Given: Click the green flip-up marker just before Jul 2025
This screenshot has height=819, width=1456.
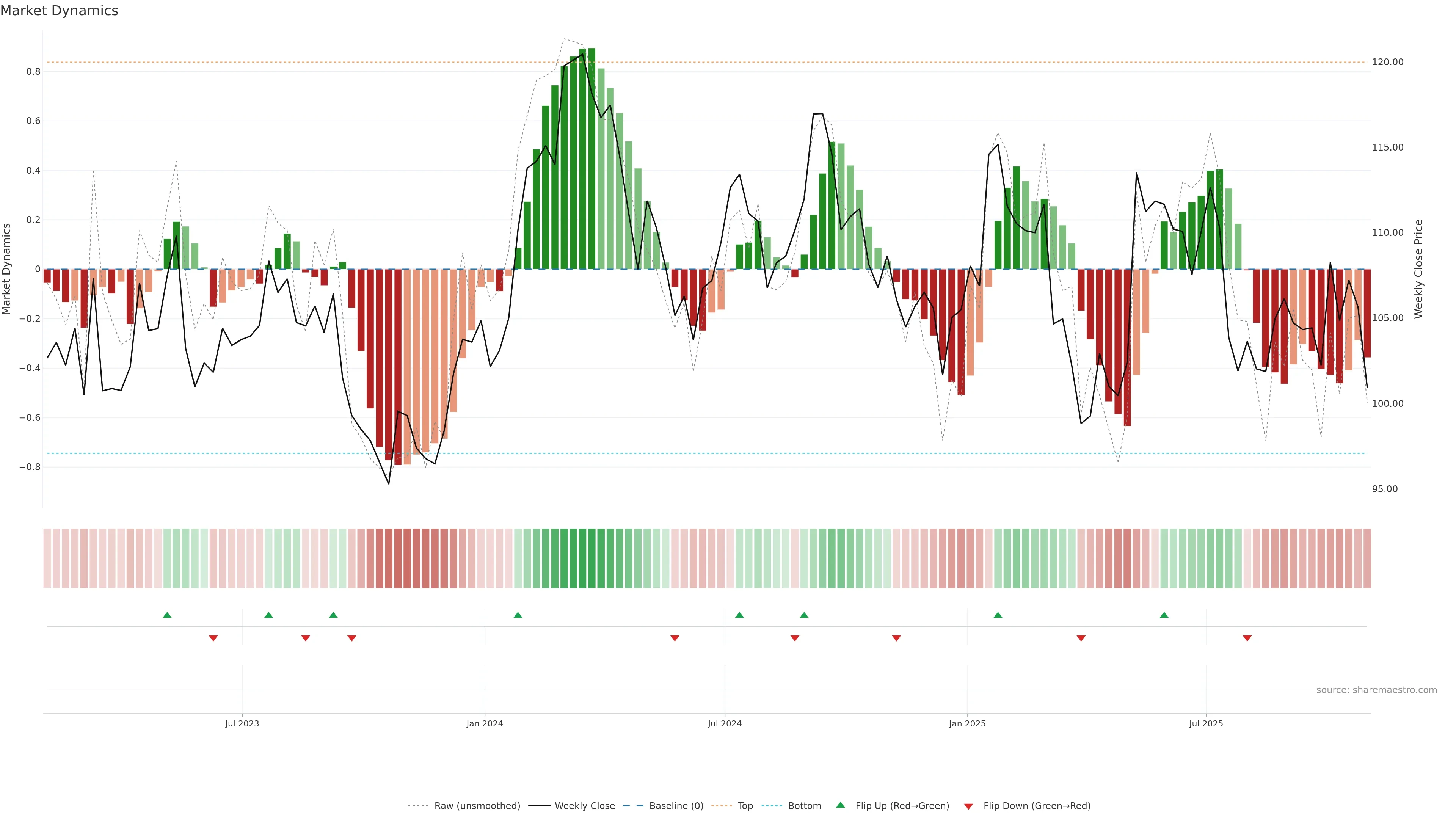Looking at the screenshot, I should click(1164, 615).
